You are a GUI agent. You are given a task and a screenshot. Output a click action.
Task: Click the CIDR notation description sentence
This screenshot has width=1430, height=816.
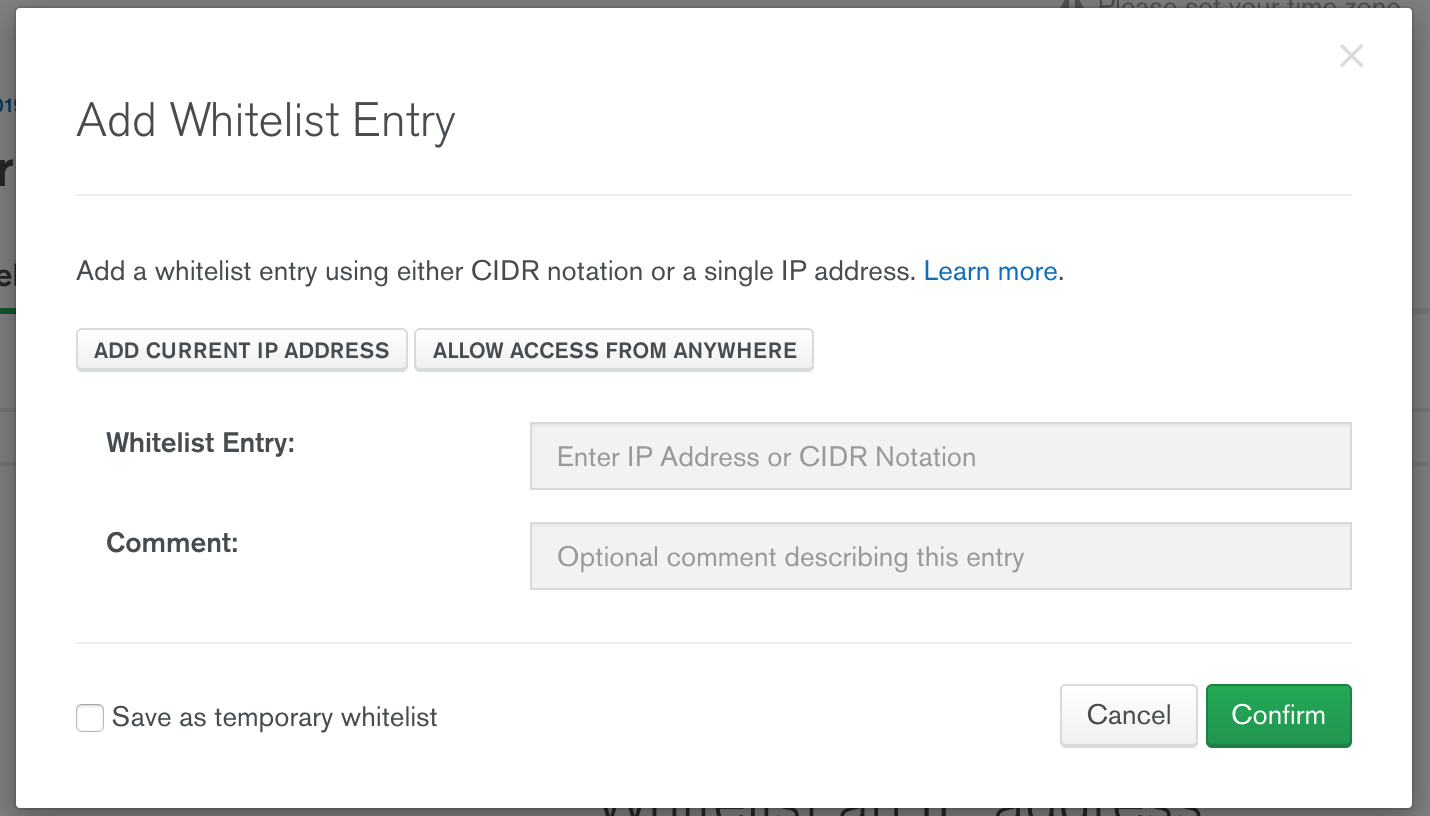pos(496,271)
